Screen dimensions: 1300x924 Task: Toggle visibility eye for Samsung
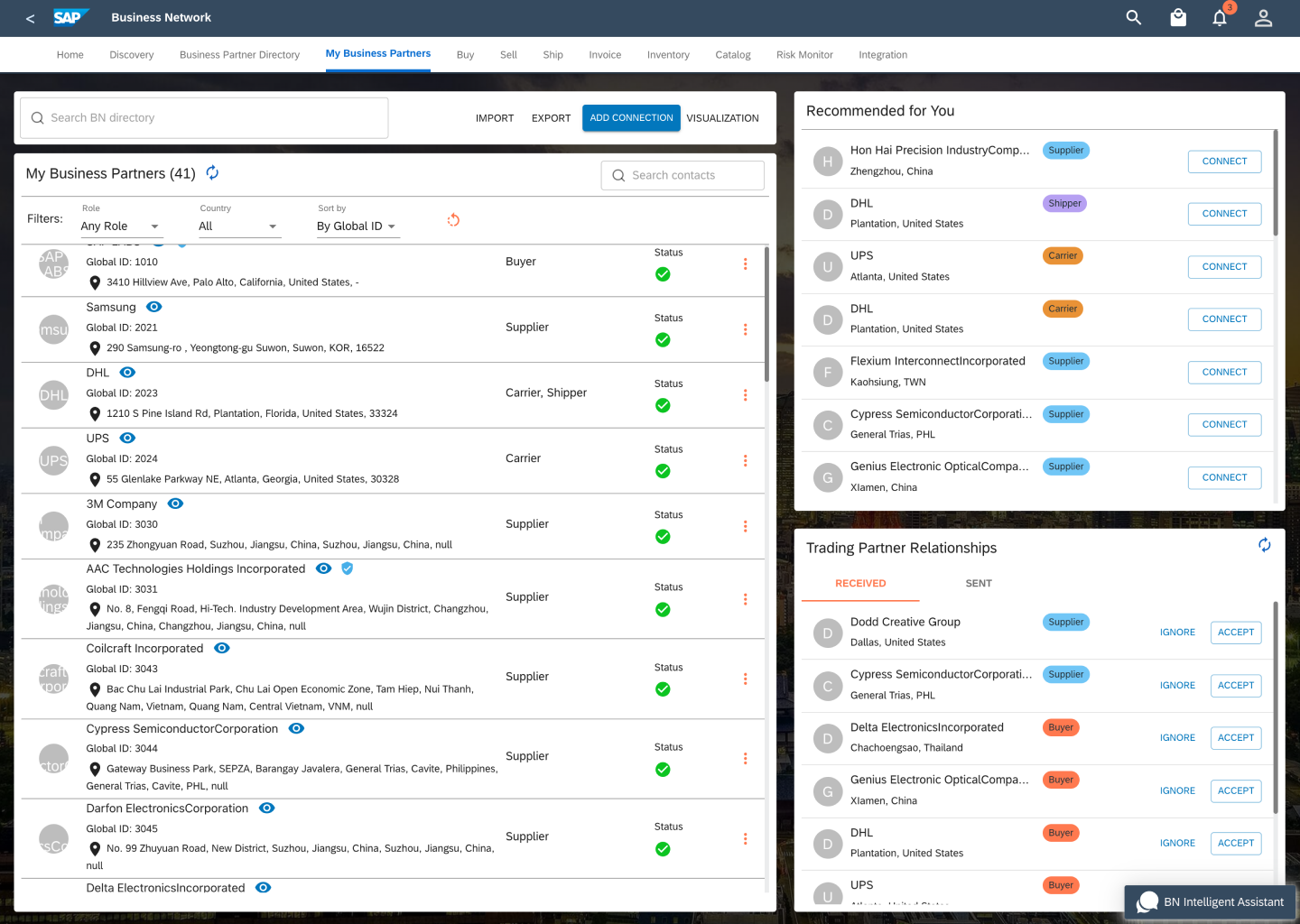point(153,307)
